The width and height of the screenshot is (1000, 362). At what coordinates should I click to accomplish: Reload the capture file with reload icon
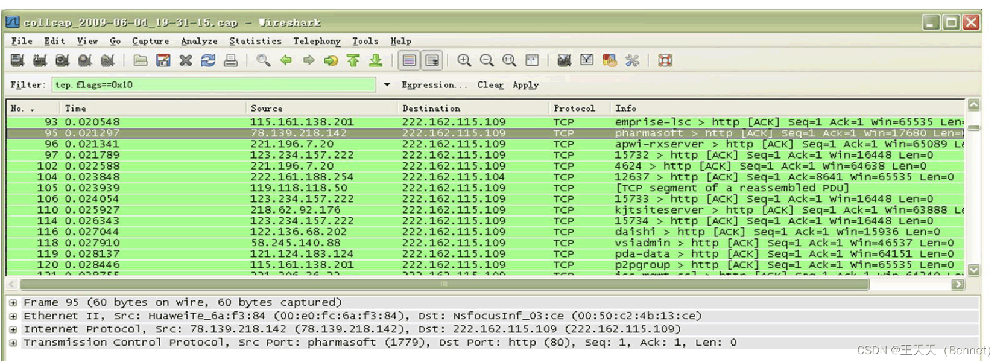click(208, 61)
